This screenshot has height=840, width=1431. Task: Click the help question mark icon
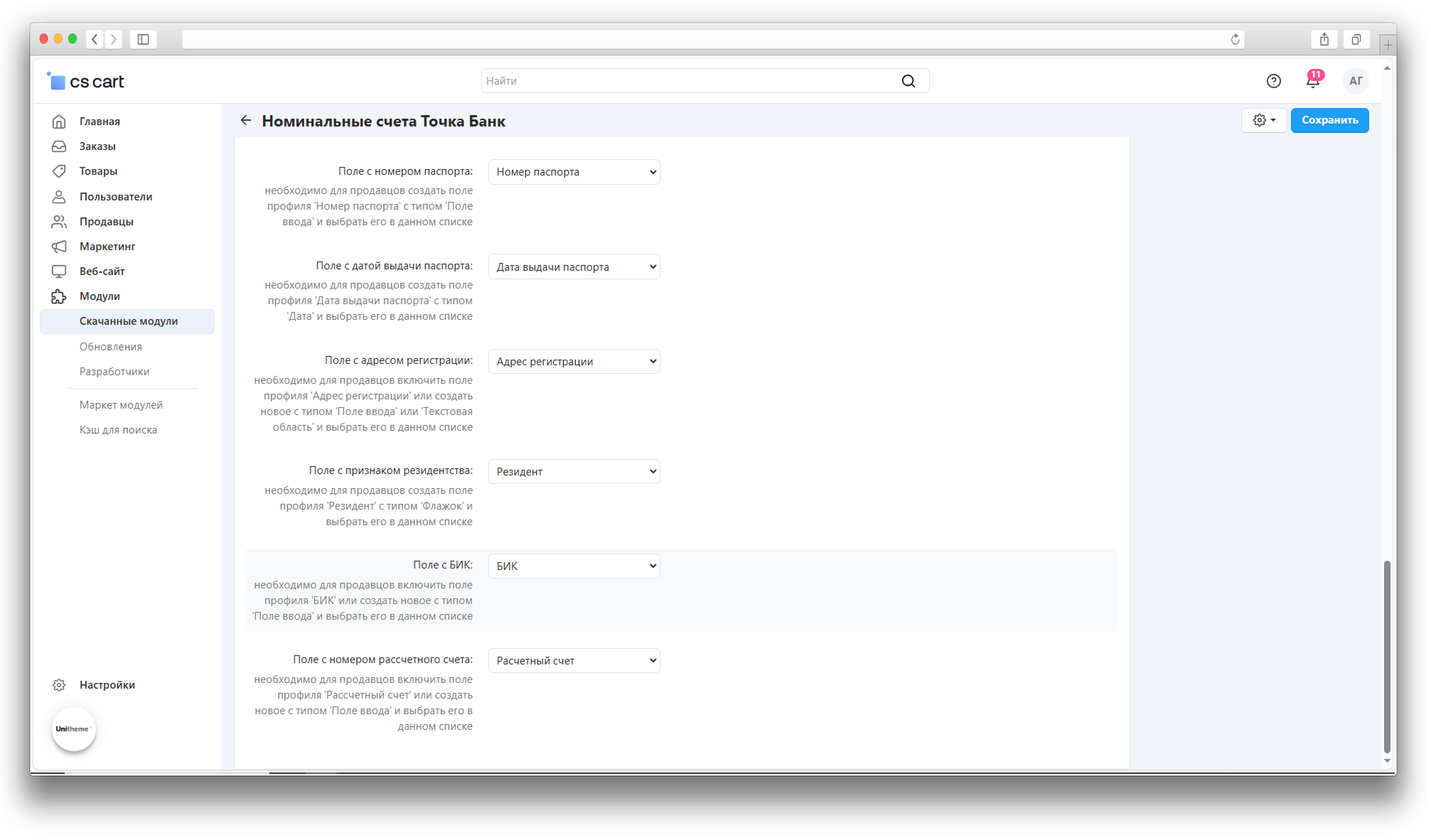point(1273,81)
